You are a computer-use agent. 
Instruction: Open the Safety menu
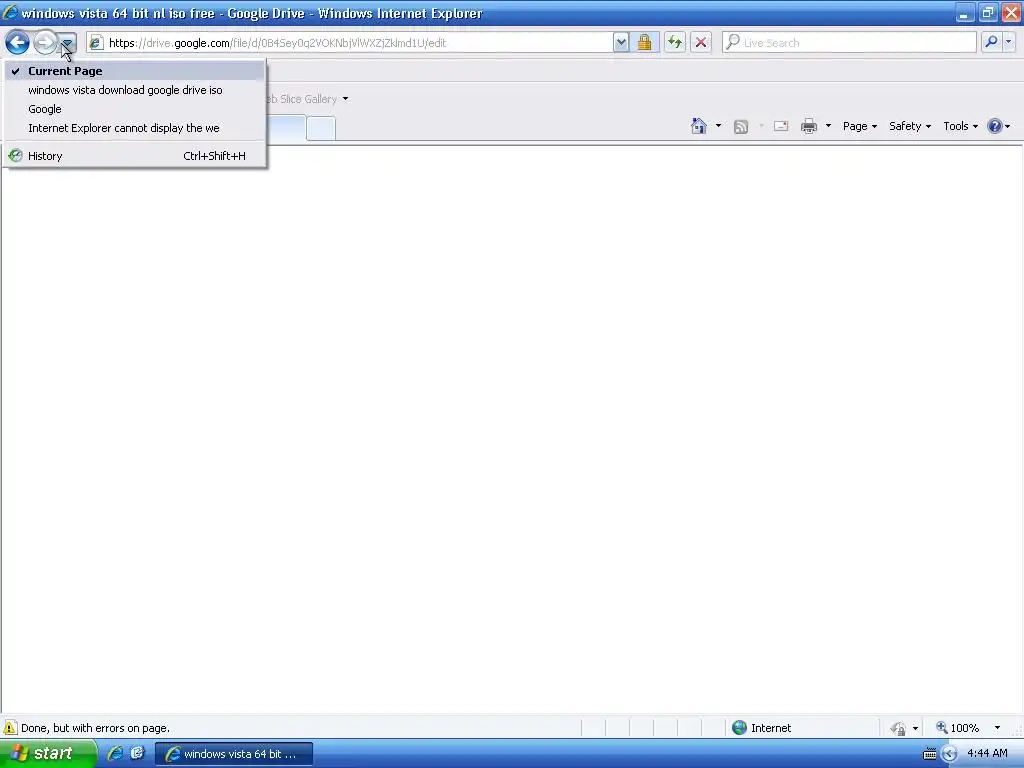pyautogui.click(x=910, y=126)
